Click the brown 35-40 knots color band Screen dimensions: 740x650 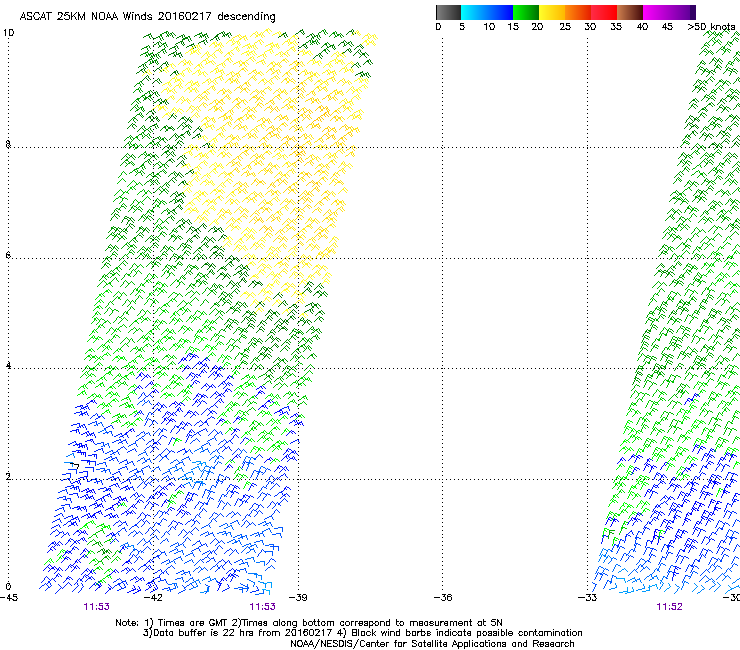click(x=630, y=12)
